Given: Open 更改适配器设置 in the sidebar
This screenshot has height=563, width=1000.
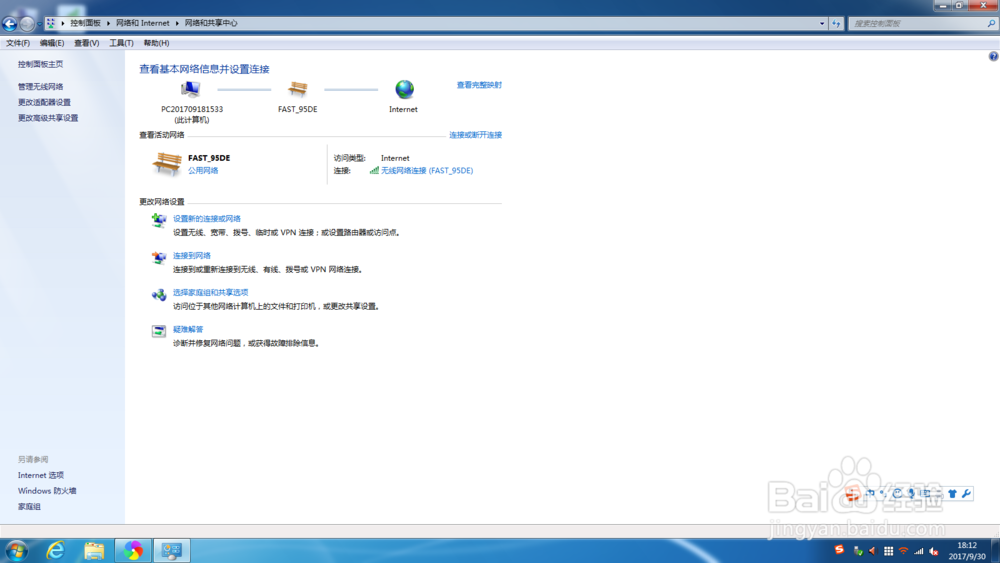Looking at the screenshot, I should point(44,102).
